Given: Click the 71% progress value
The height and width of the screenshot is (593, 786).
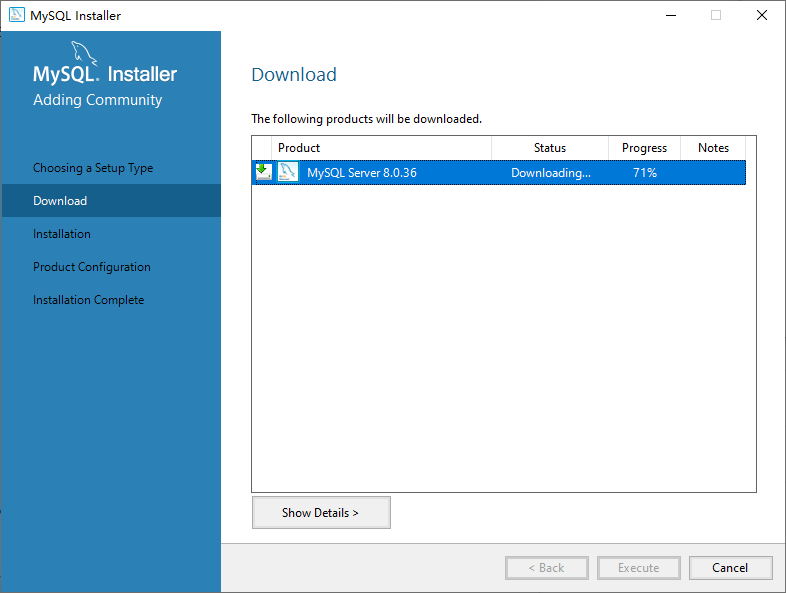Looking at the screenshot, I should coord(645,172).
